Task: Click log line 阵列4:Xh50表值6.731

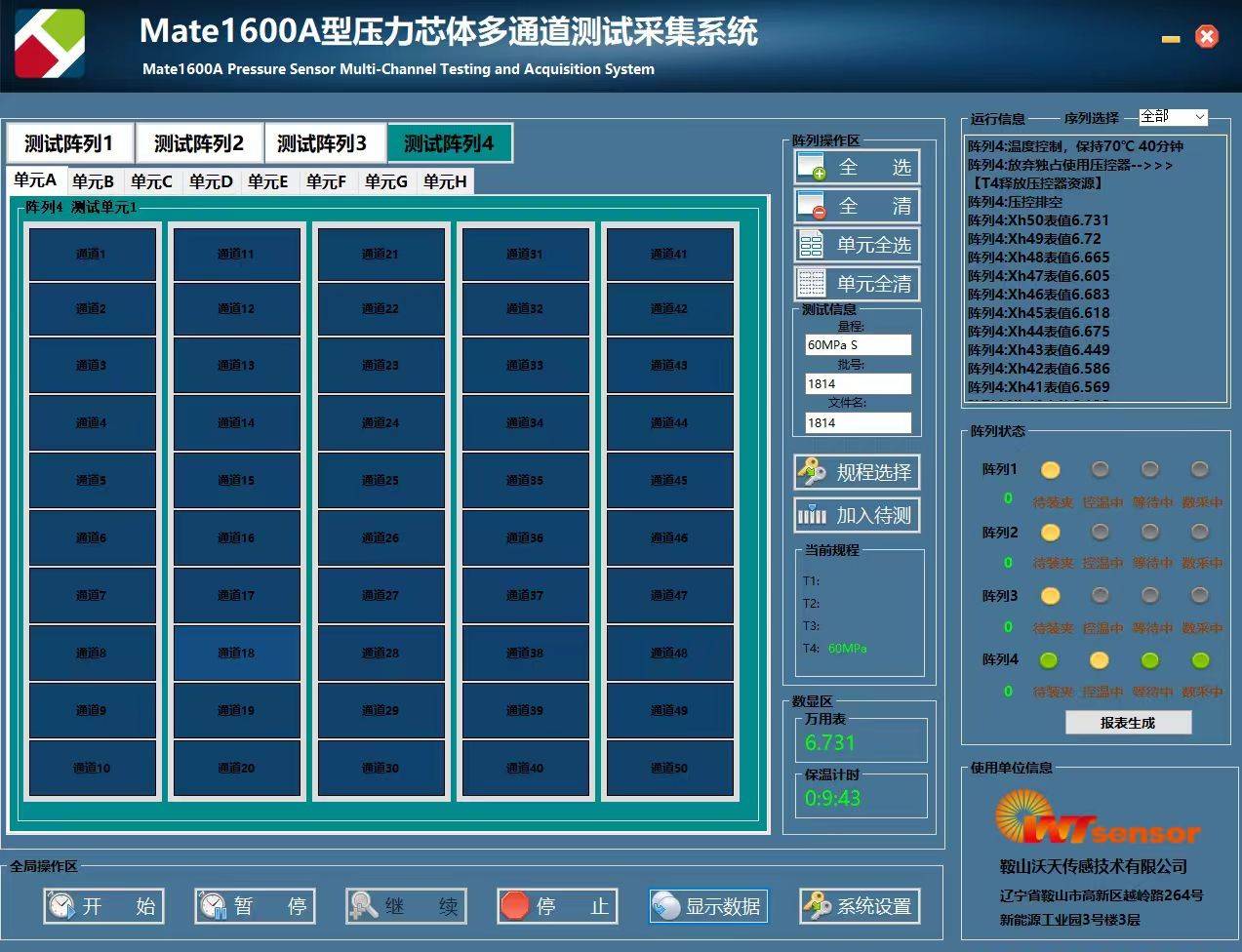Action: (x=1038, y=220)
